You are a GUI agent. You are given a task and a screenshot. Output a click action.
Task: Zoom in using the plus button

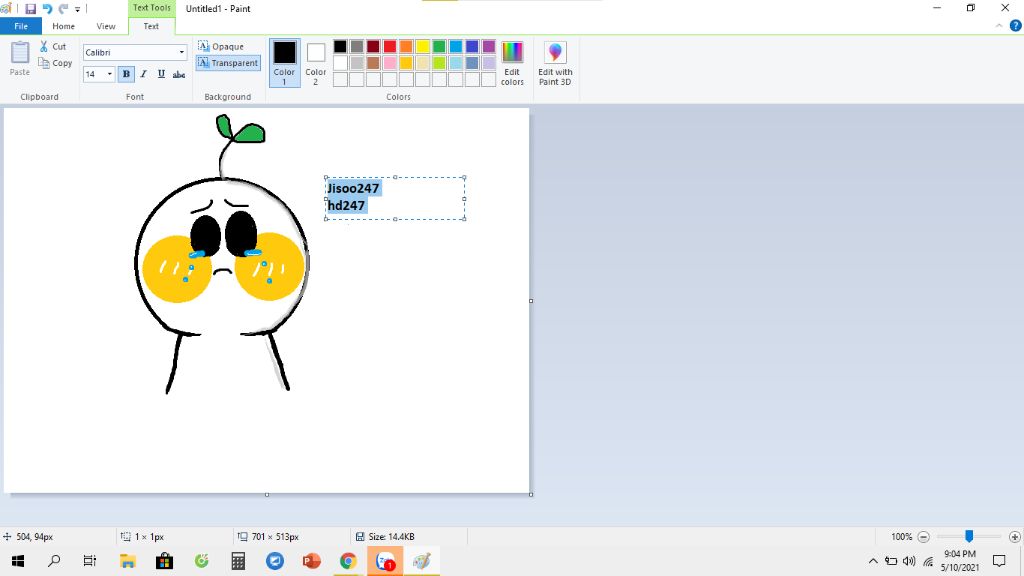pyautogui.click(x=1014, y=537)
